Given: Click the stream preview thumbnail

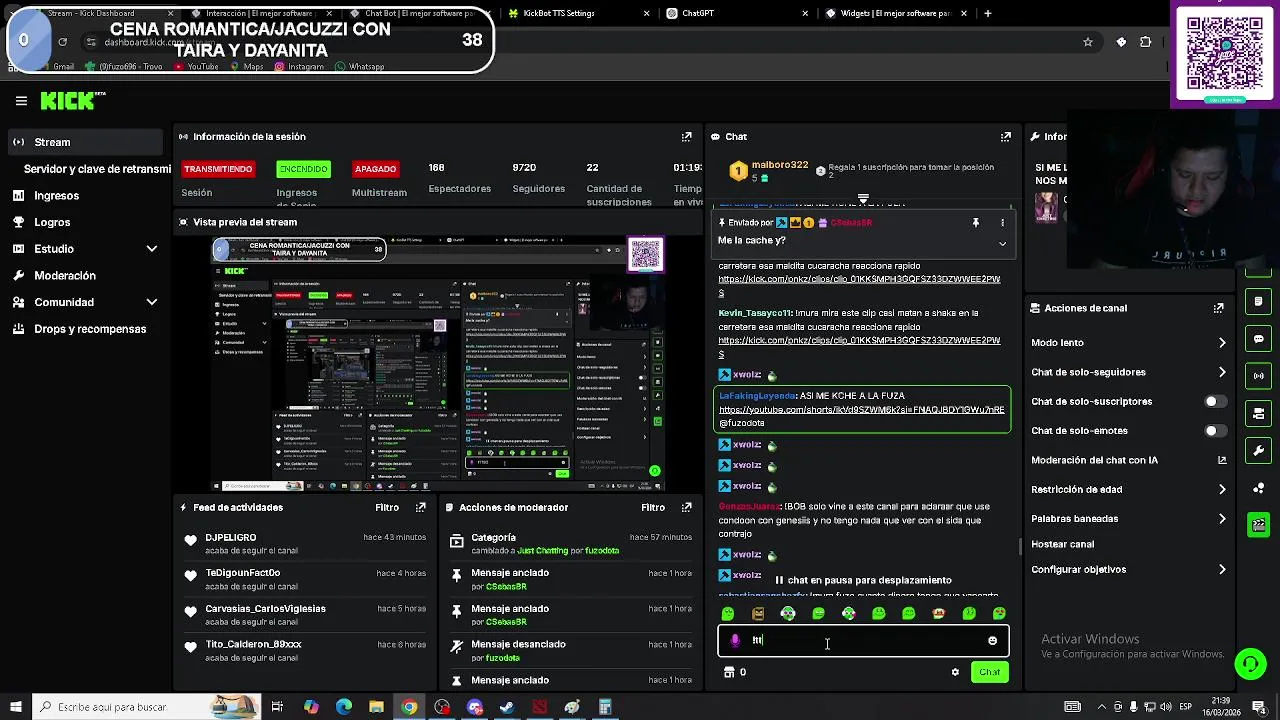Looking at the screenshot, I should 439,364.
